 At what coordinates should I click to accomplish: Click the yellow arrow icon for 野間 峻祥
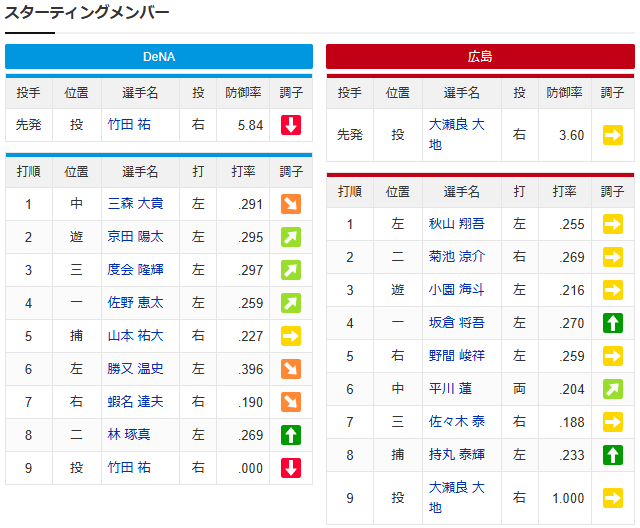[x=613, y=356]
